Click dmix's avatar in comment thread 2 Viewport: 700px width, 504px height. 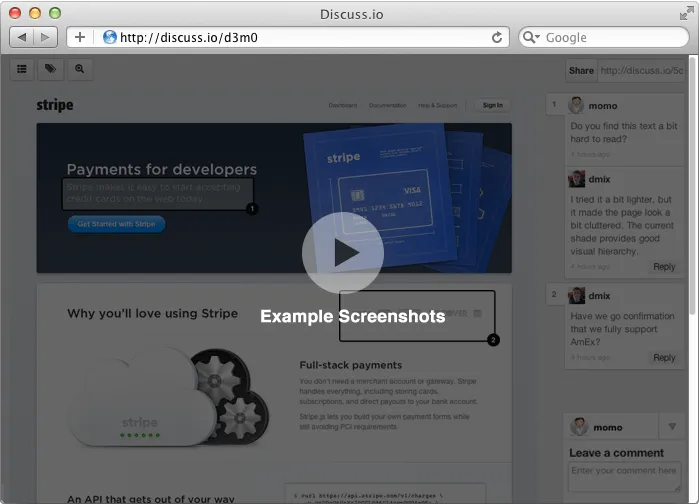(x=576, y=296)
